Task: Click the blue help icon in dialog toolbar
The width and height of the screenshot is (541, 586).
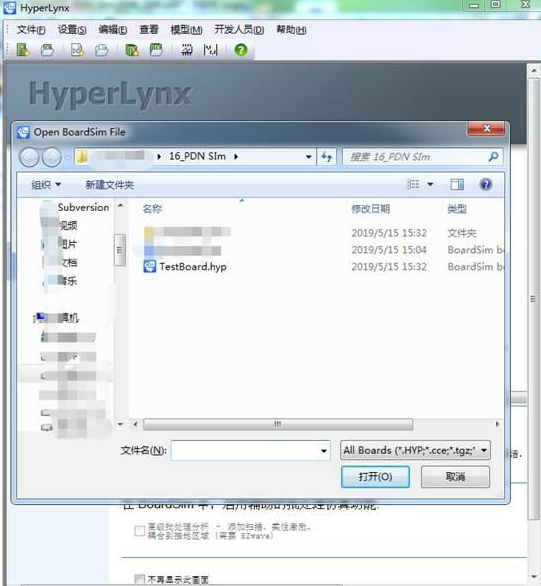Action: (486, 184)
